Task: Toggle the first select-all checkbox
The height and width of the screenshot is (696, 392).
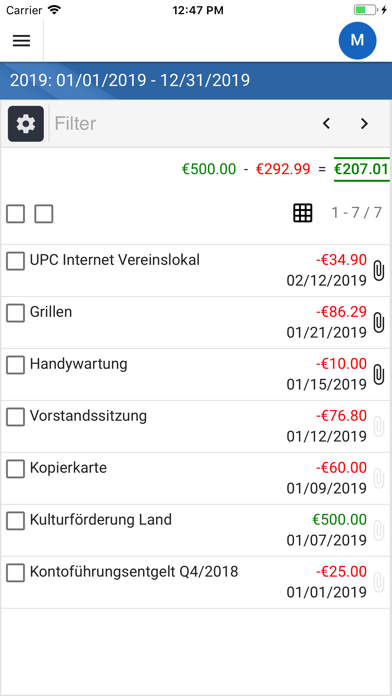Action: [x=16, y=214]
